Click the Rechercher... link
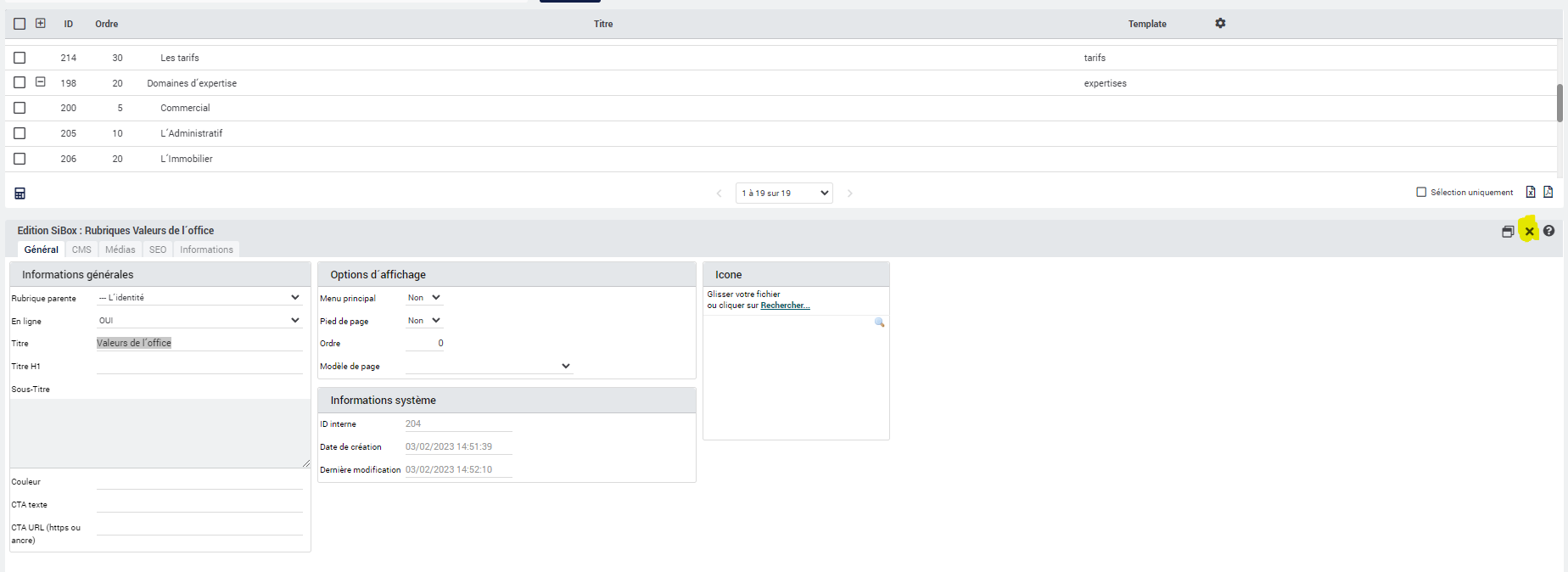1568x572 pixels. pyautogui.click(x=785, y=306)
